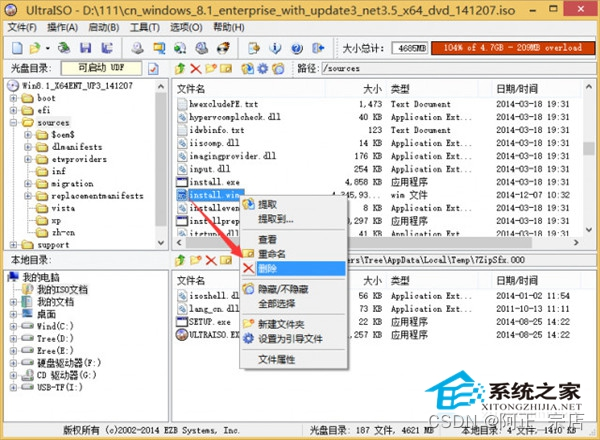
Task: Click the red X icon in local pane toolbar
Action: coord(211,260)
